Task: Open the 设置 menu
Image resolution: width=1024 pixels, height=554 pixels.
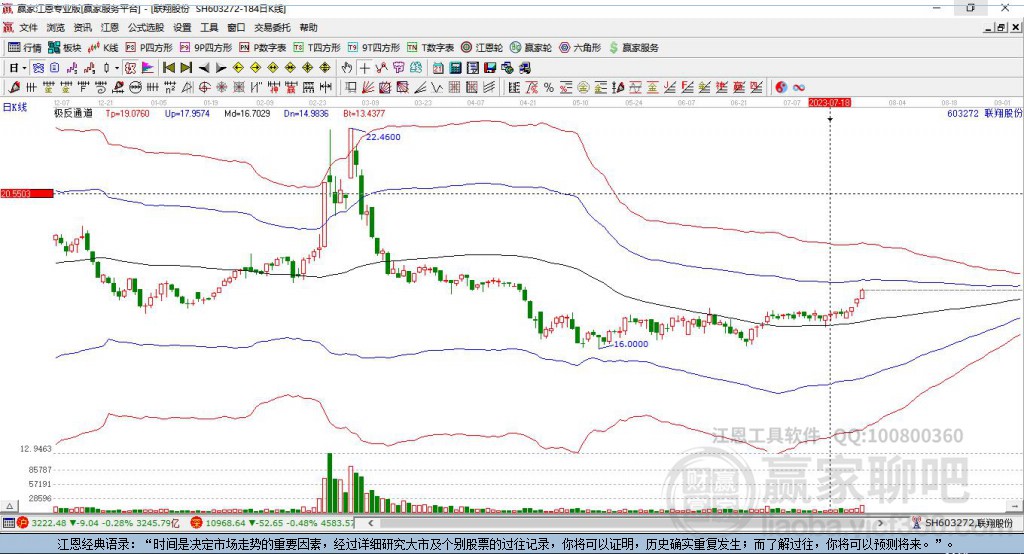Action: [182, 27]
